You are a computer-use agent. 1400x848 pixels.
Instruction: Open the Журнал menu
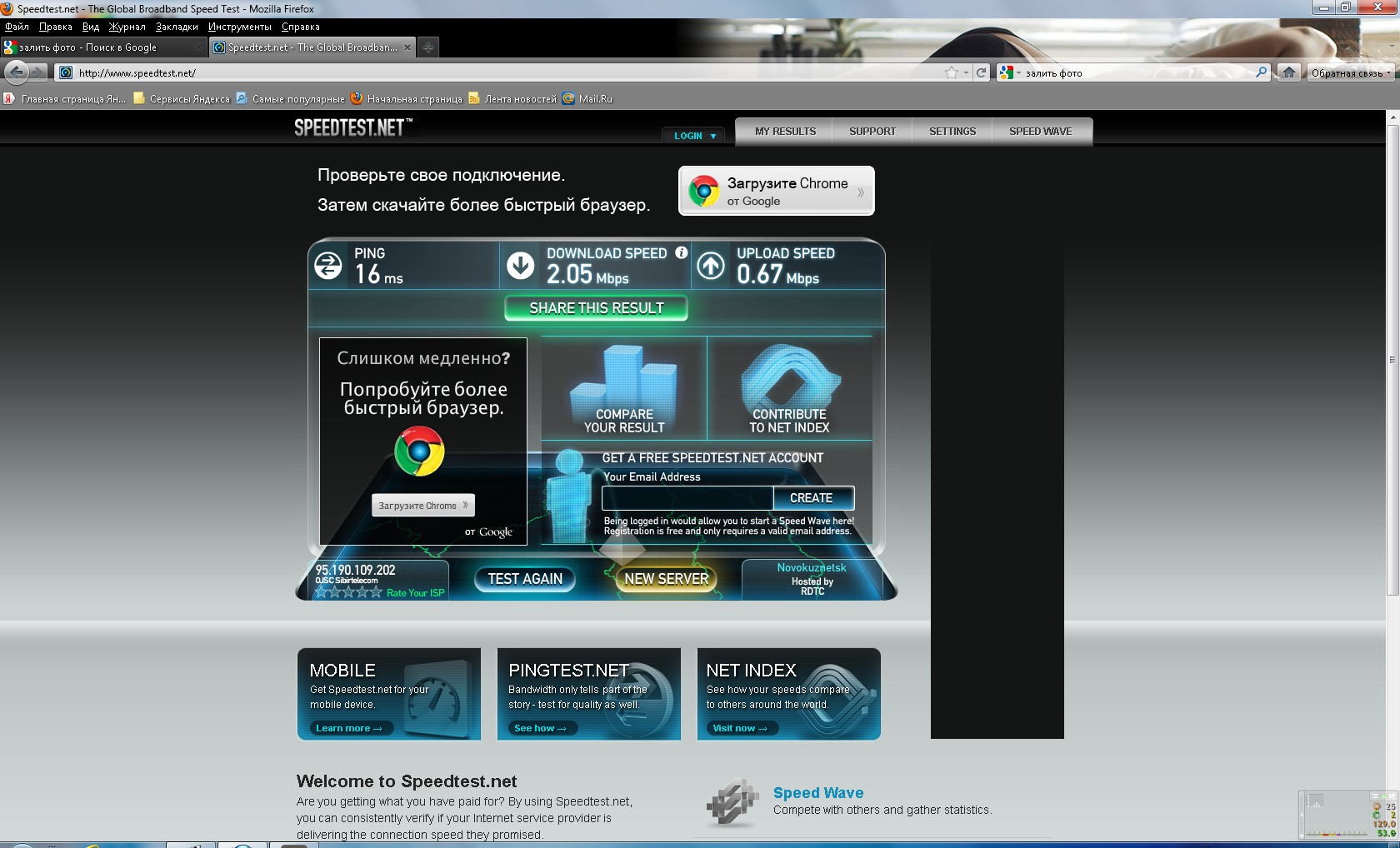click(x=127, y=27)
